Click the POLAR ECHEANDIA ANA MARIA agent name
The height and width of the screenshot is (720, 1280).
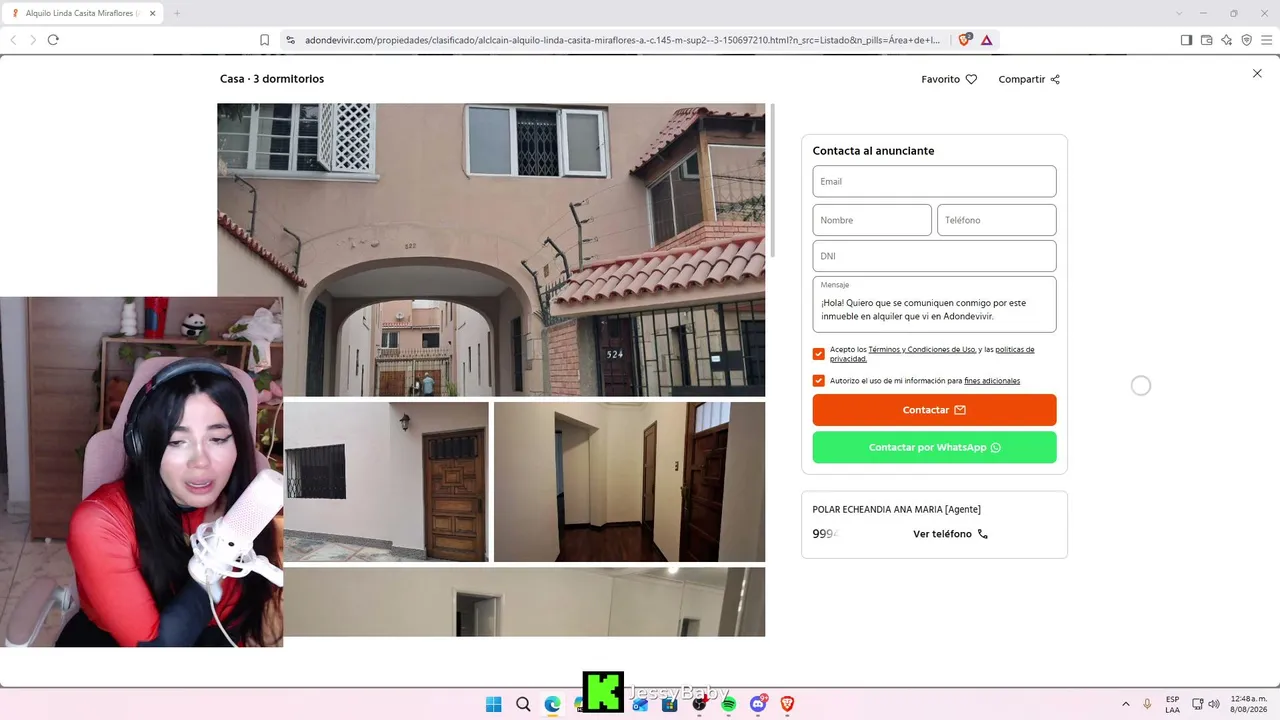[x=896, y=509]
